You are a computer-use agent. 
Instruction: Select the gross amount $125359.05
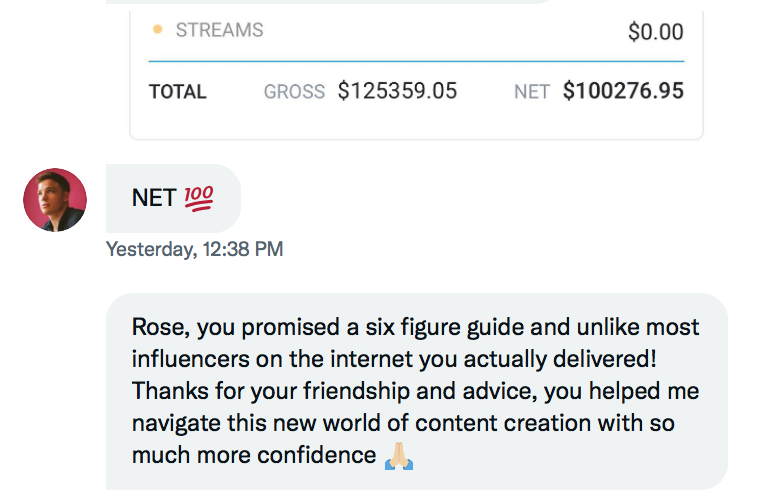coord(397,91)
